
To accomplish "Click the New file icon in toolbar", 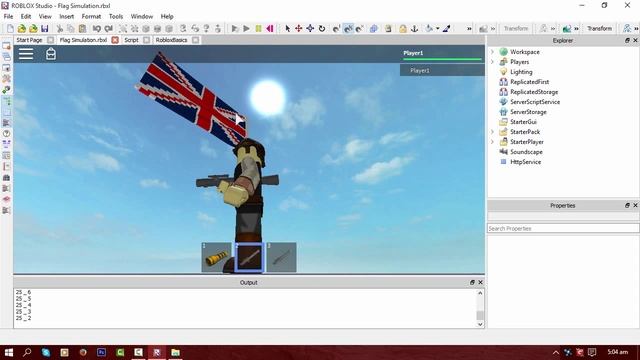I will coord(10,29).
